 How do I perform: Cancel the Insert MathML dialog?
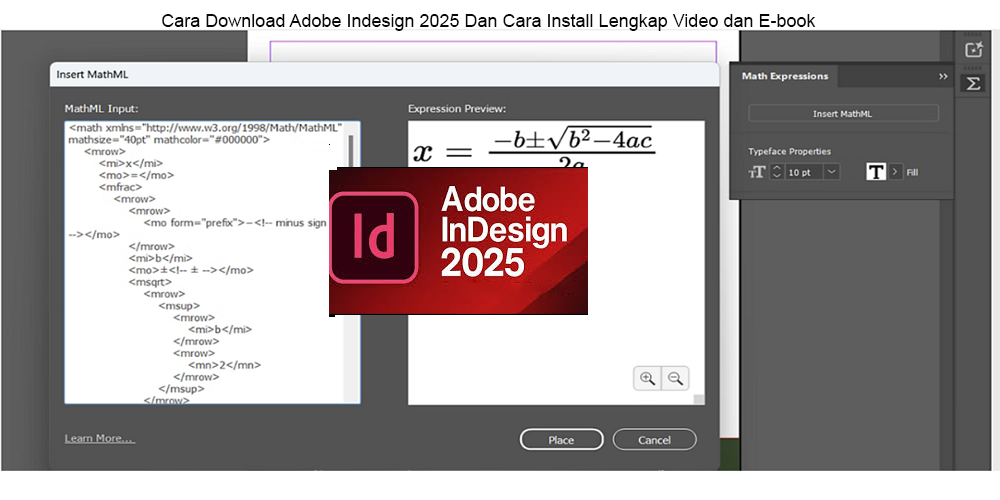[654, 439]
